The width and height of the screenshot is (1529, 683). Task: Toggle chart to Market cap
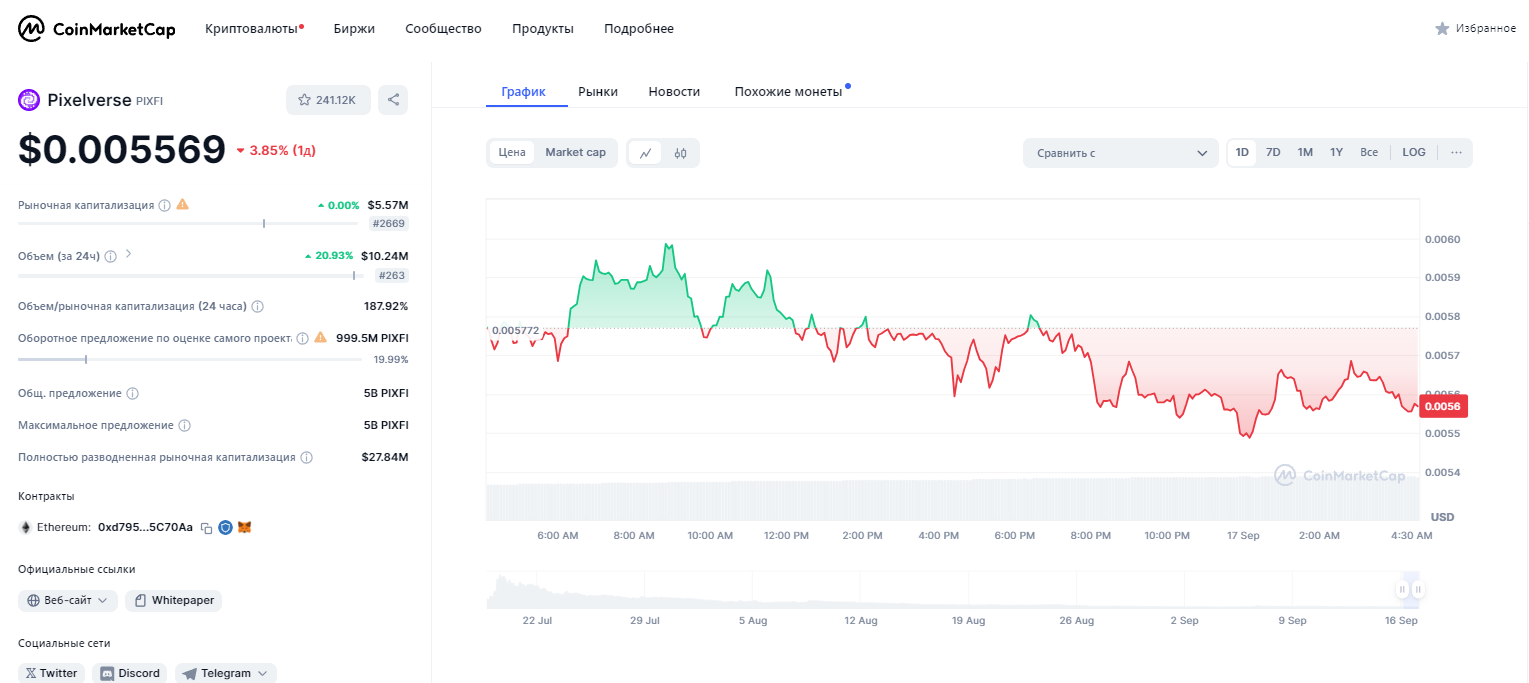coord(575,153)
